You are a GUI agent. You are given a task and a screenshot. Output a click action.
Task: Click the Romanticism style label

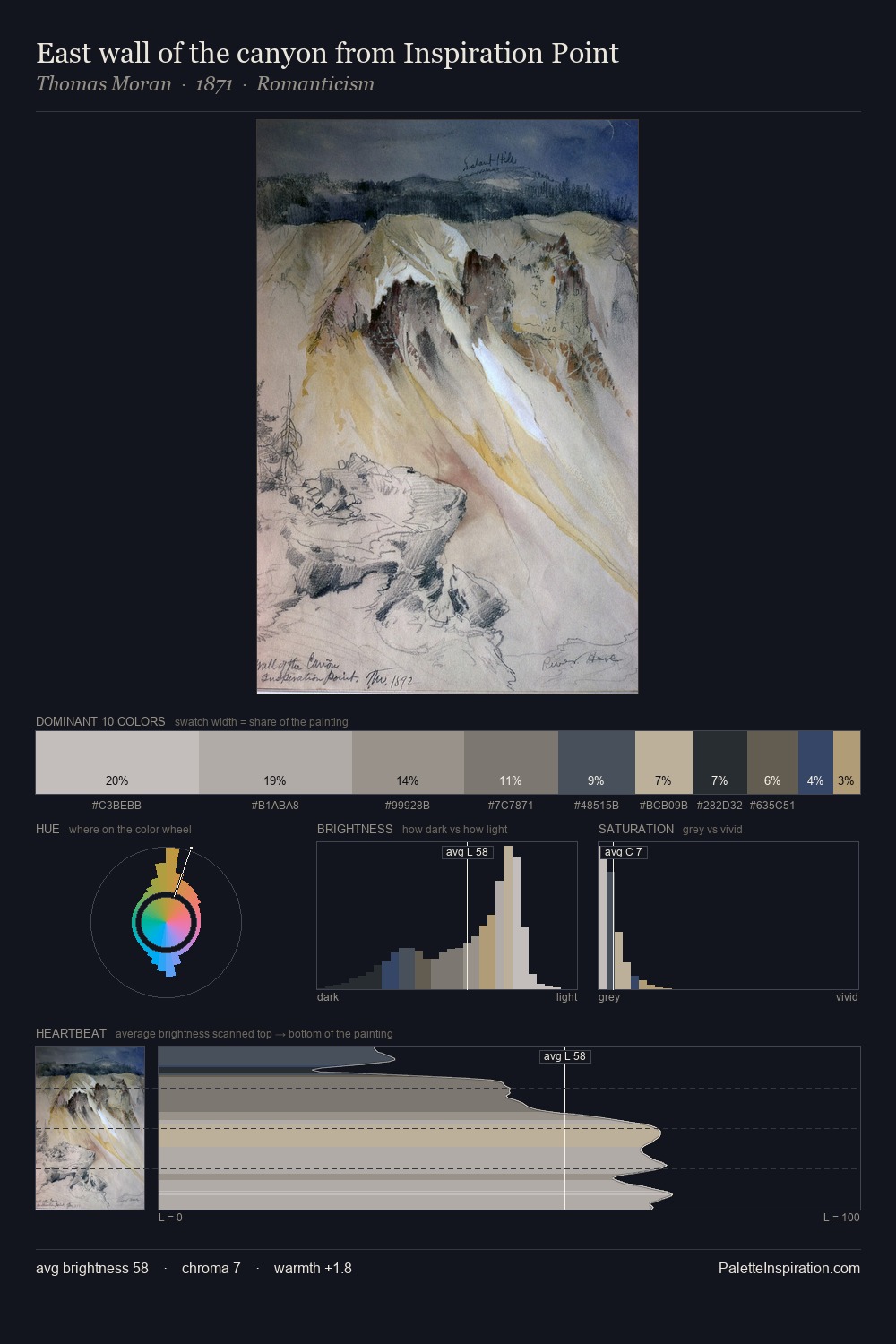315,84
